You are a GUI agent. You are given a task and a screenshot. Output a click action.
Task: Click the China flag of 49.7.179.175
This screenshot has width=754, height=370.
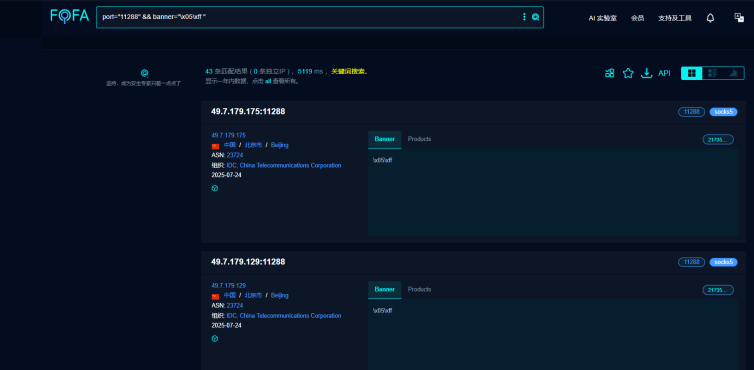(215, 146)
